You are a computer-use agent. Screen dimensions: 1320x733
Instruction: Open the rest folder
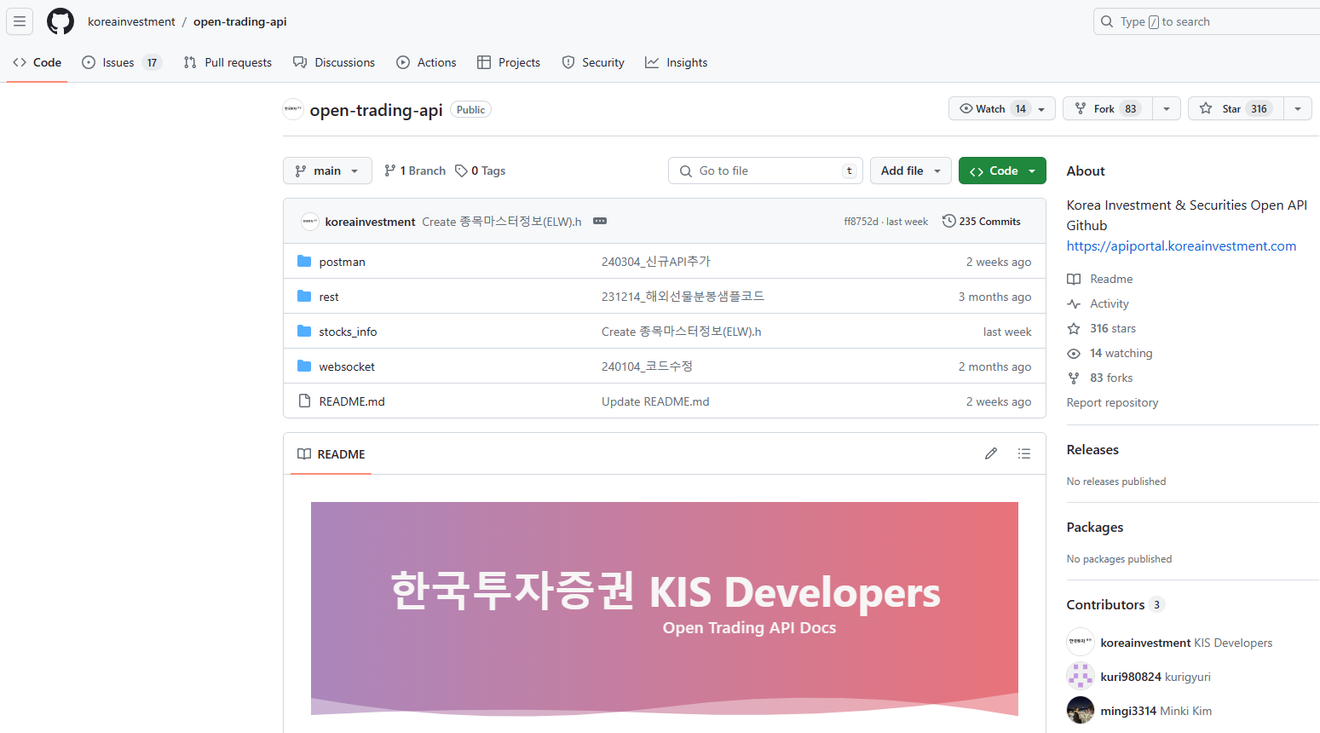pos(329,297)
